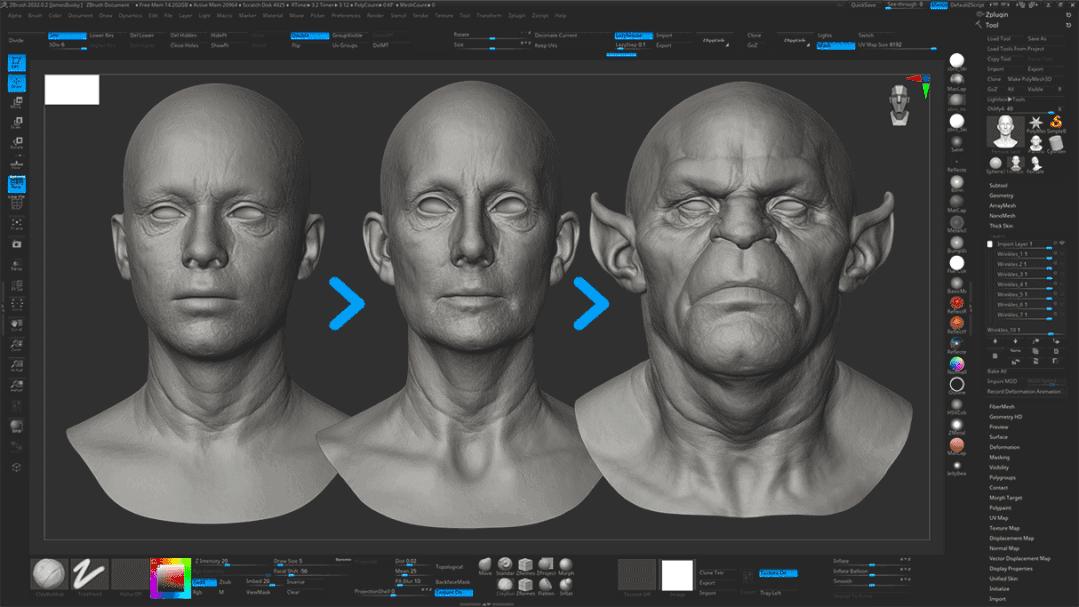Select the Sphere3D primitive icon

[x=995, y=161]
